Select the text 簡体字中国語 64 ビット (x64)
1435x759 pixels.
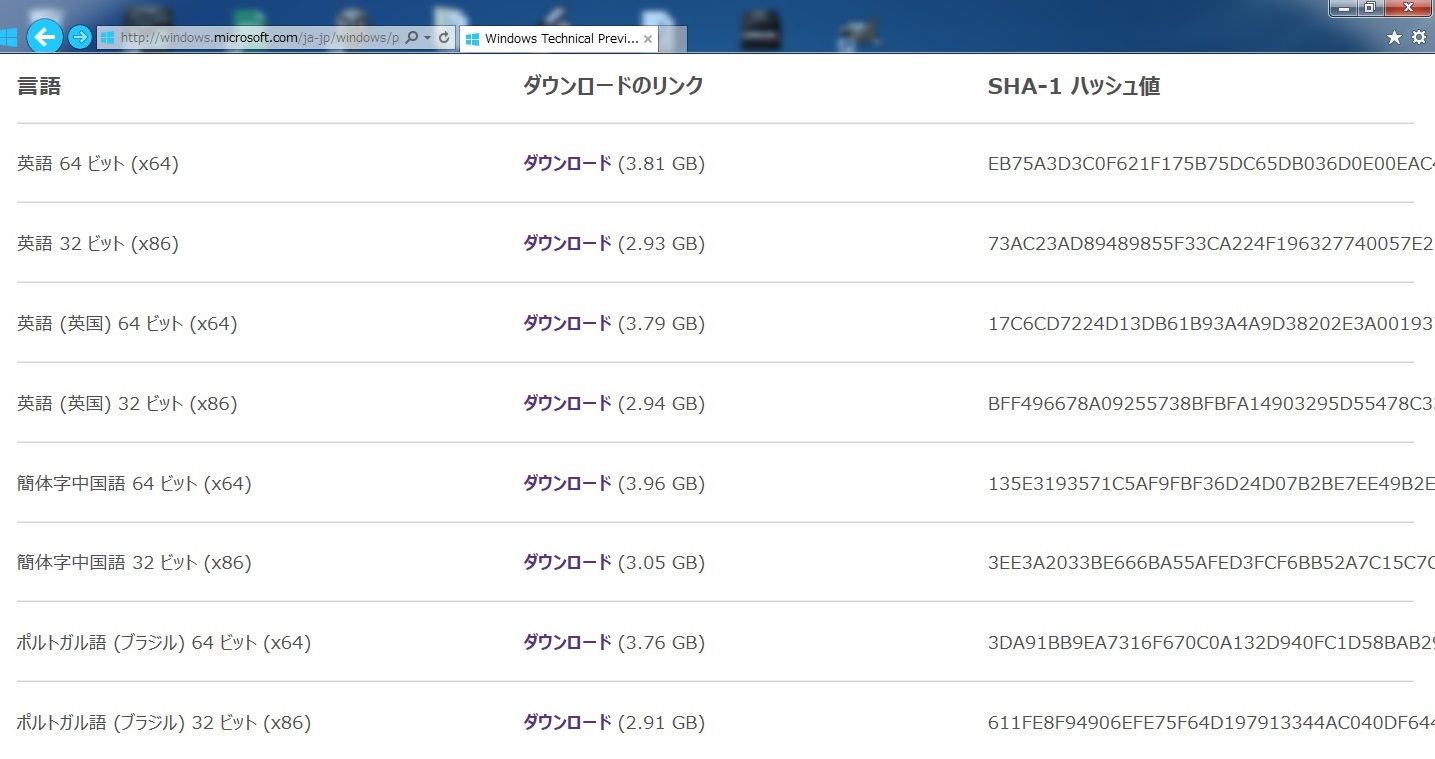(x=134, y=483)
